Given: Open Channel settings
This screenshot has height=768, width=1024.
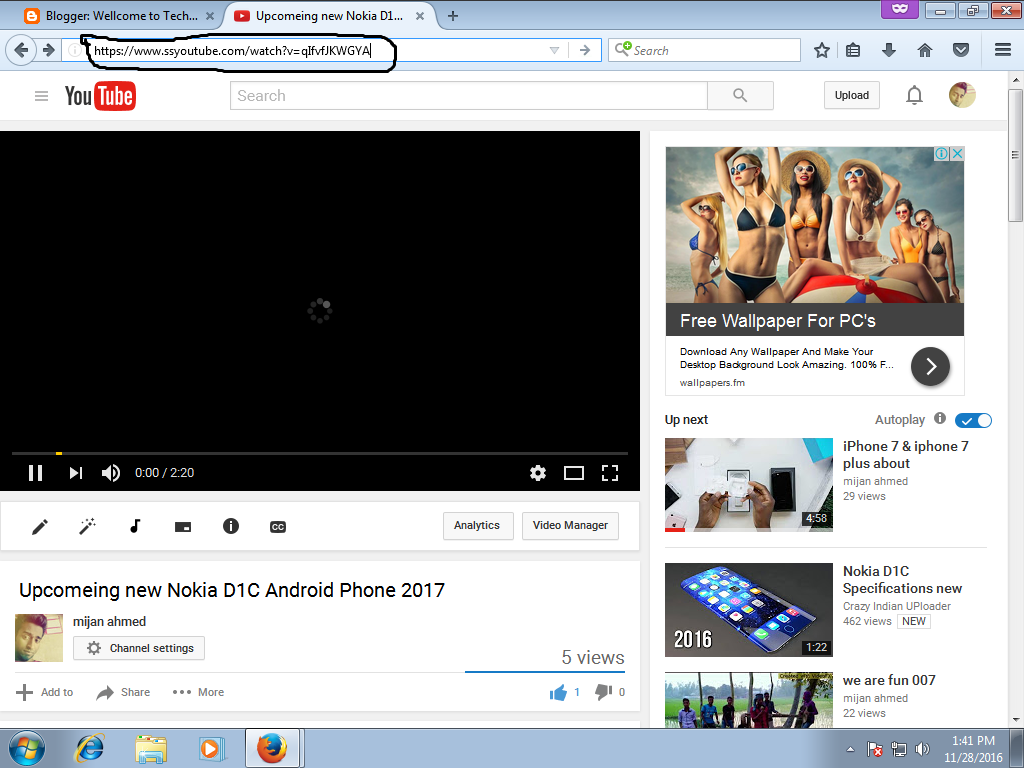Looking at the screenshot, I should (139, 648).
